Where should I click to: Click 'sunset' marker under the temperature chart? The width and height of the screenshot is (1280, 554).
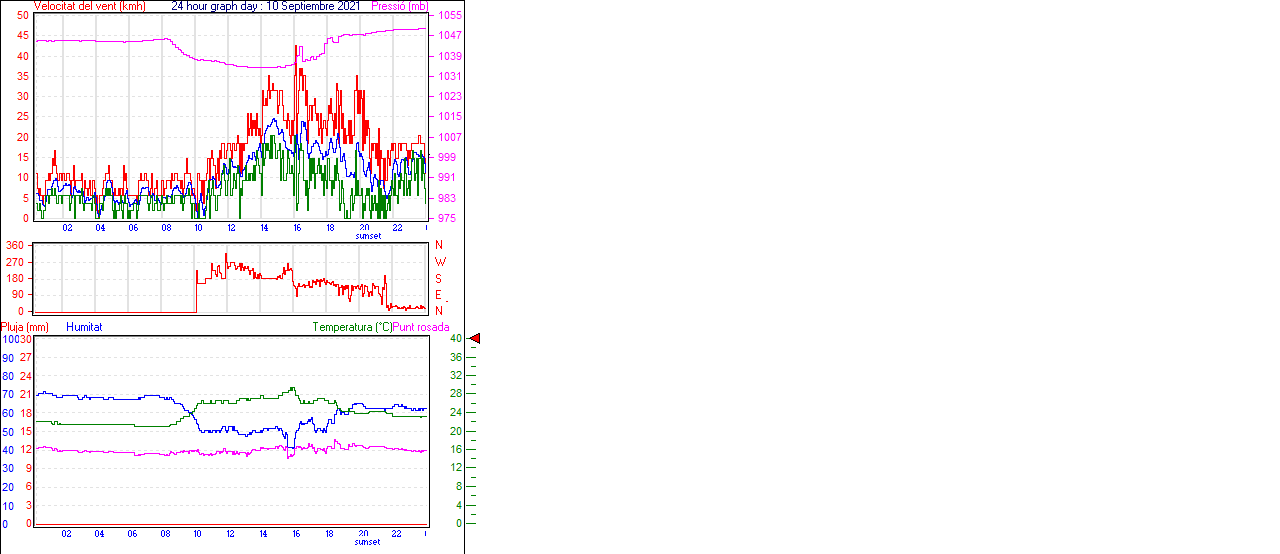[x=367, y=542]
